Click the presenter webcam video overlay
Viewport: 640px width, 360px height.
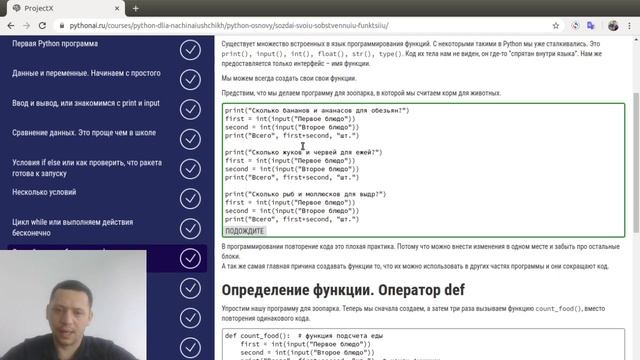tap(73, 305)
